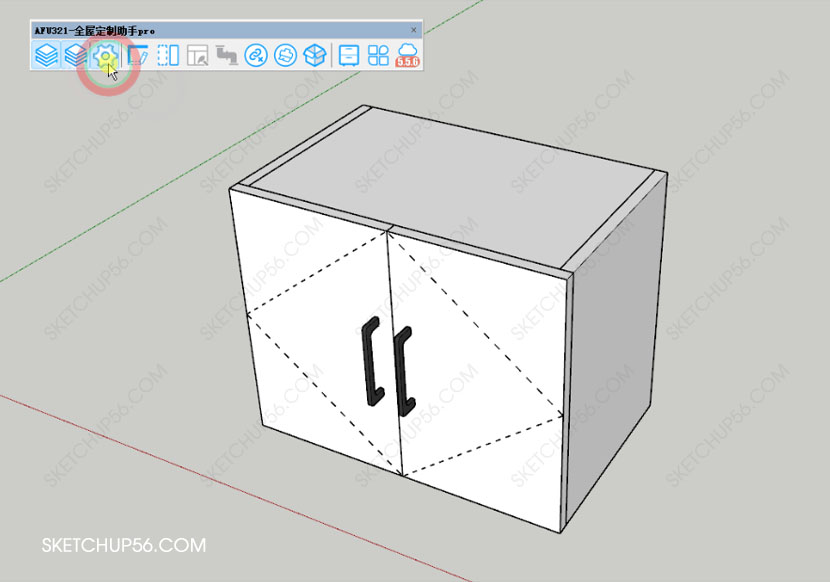Click the grey pipe-shaped icon

click(x=226, y=56)
